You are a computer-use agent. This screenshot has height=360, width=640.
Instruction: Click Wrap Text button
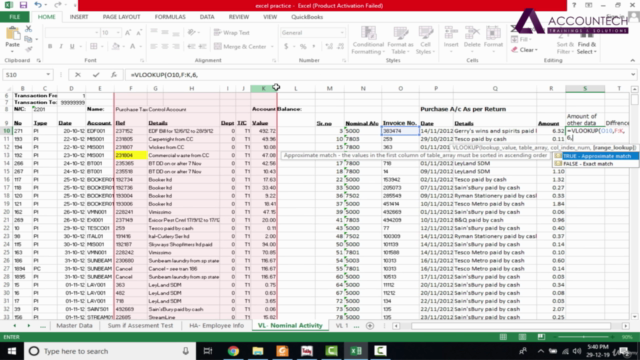231,33
